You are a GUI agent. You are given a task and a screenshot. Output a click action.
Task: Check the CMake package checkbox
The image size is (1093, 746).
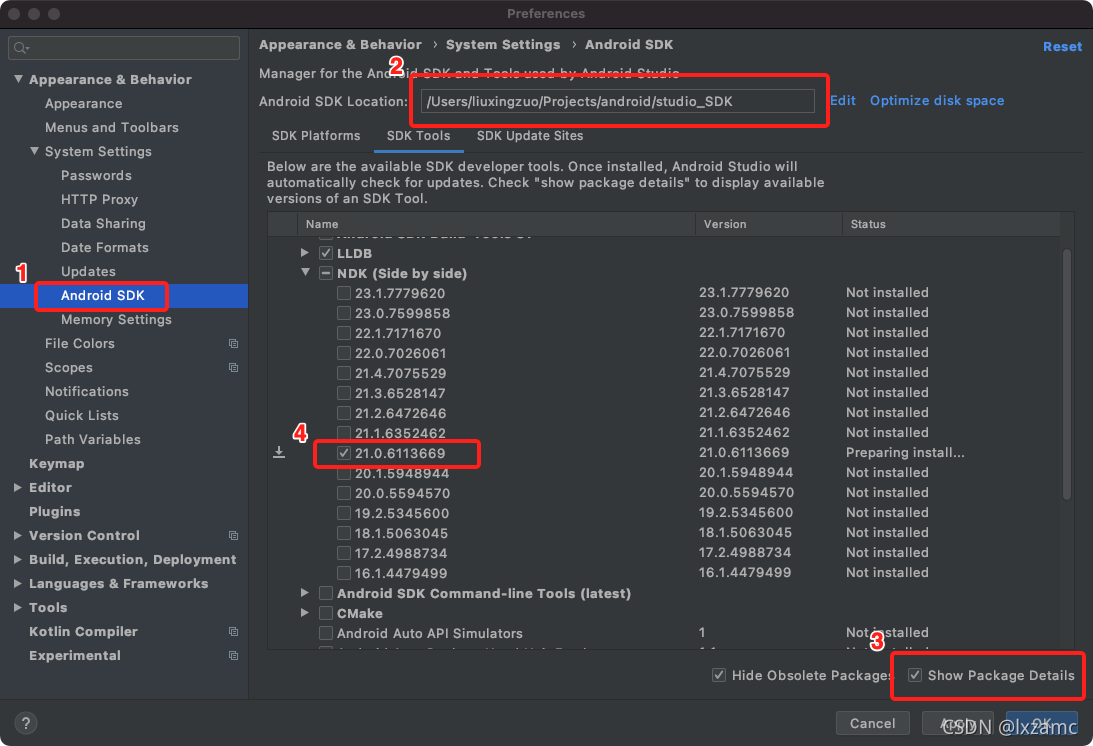326,613
